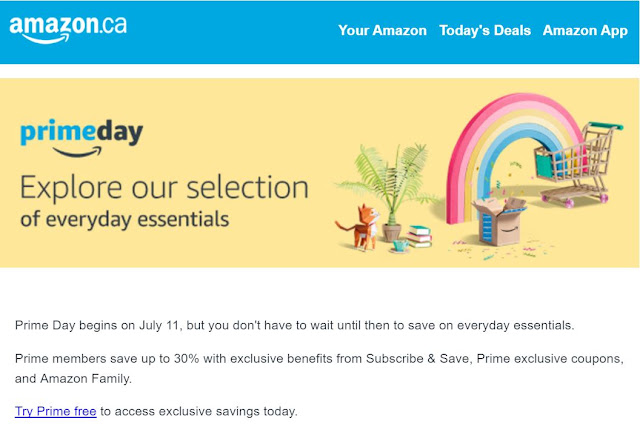Image resolution: width=640 pixels, height=424 pixels.
Task: Click the "Explore our selection" headline
Action: (x=164, y=188)
